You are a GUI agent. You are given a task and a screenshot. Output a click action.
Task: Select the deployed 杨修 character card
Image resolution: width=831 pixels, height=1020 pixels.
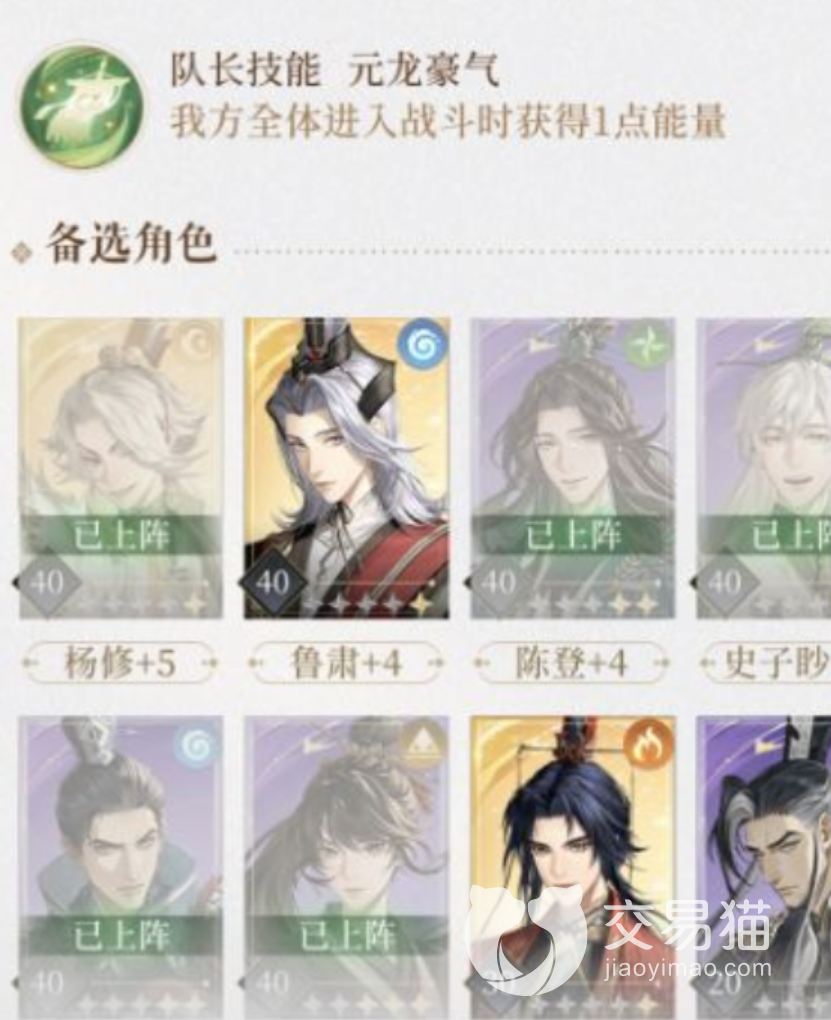click(121, 468)
